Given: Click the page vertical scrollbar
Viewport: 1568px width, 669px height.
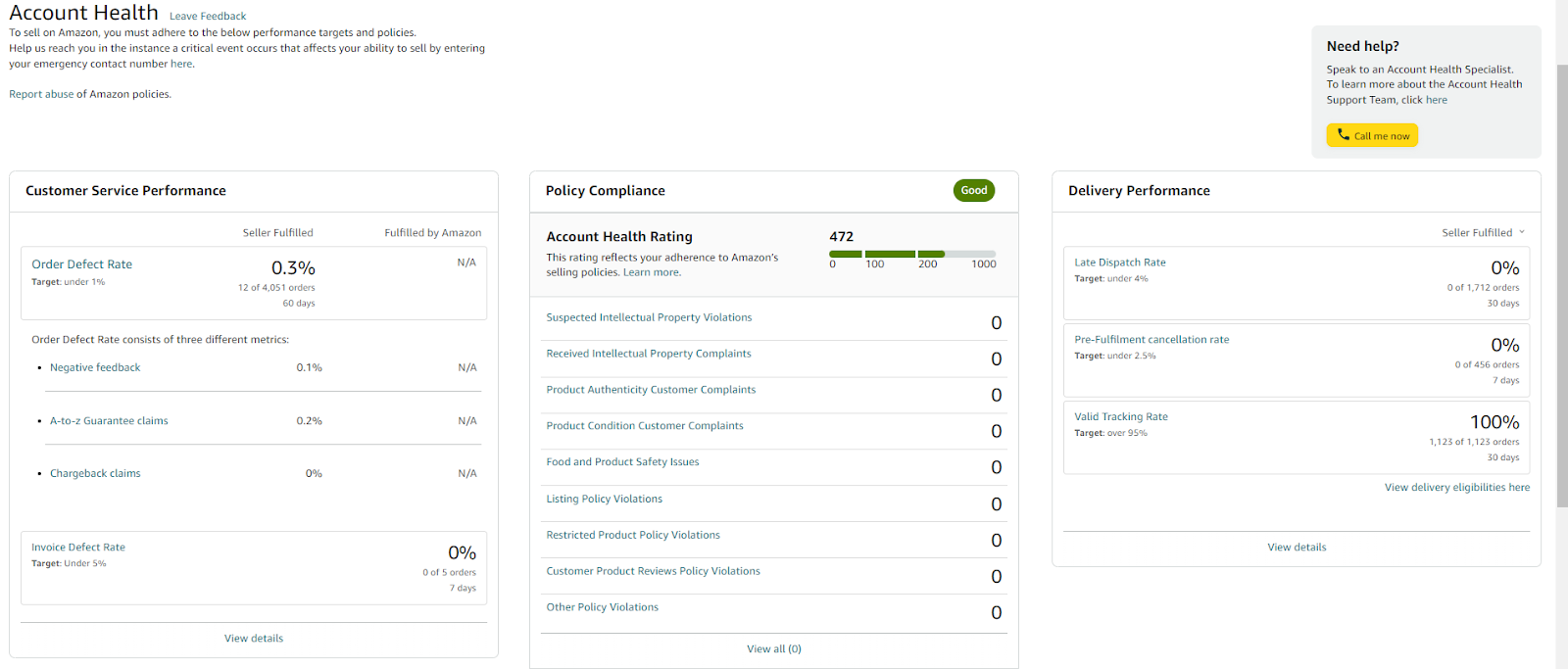Looking at the screenshot, I should (x=1562, y=284).
